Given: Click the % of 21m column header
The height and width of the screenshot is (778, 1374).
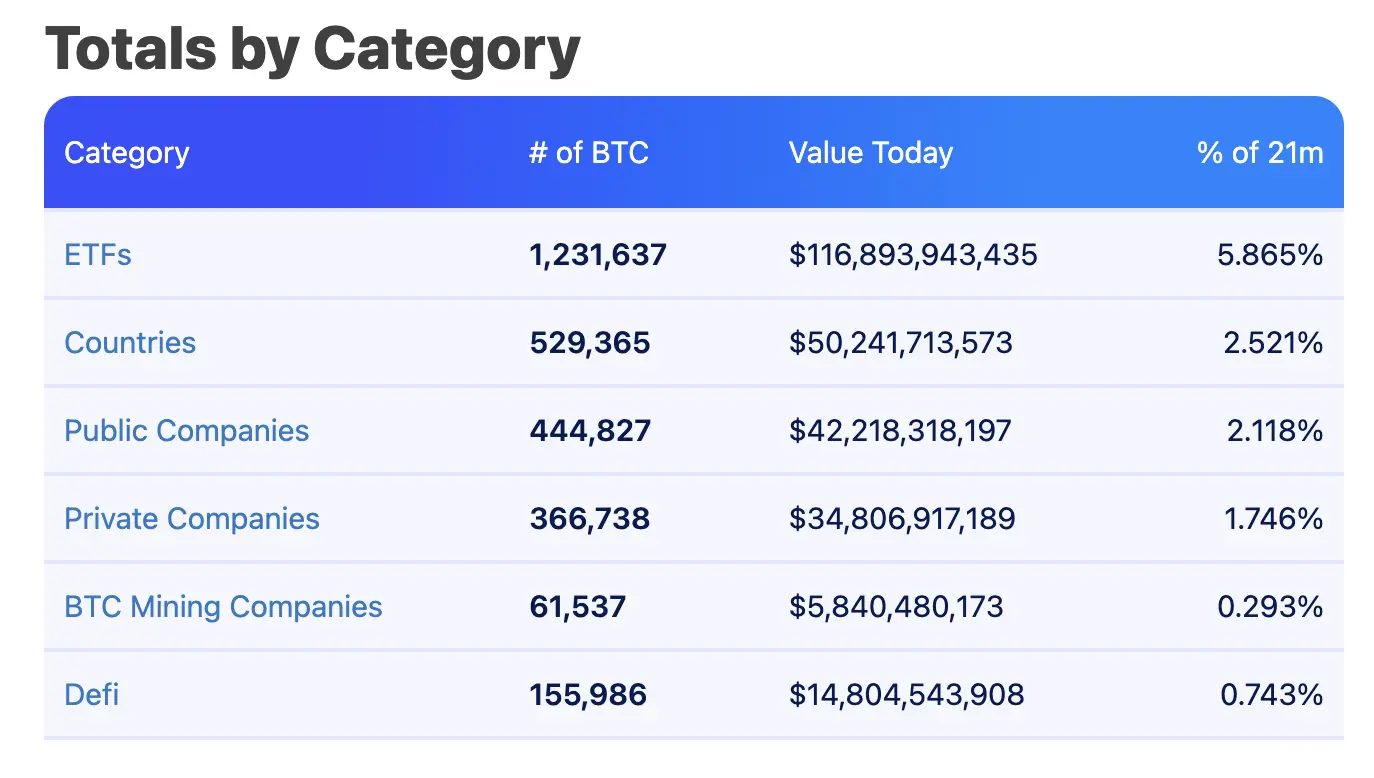Looking at the screenshot, I should click(x=1260, y=153).
